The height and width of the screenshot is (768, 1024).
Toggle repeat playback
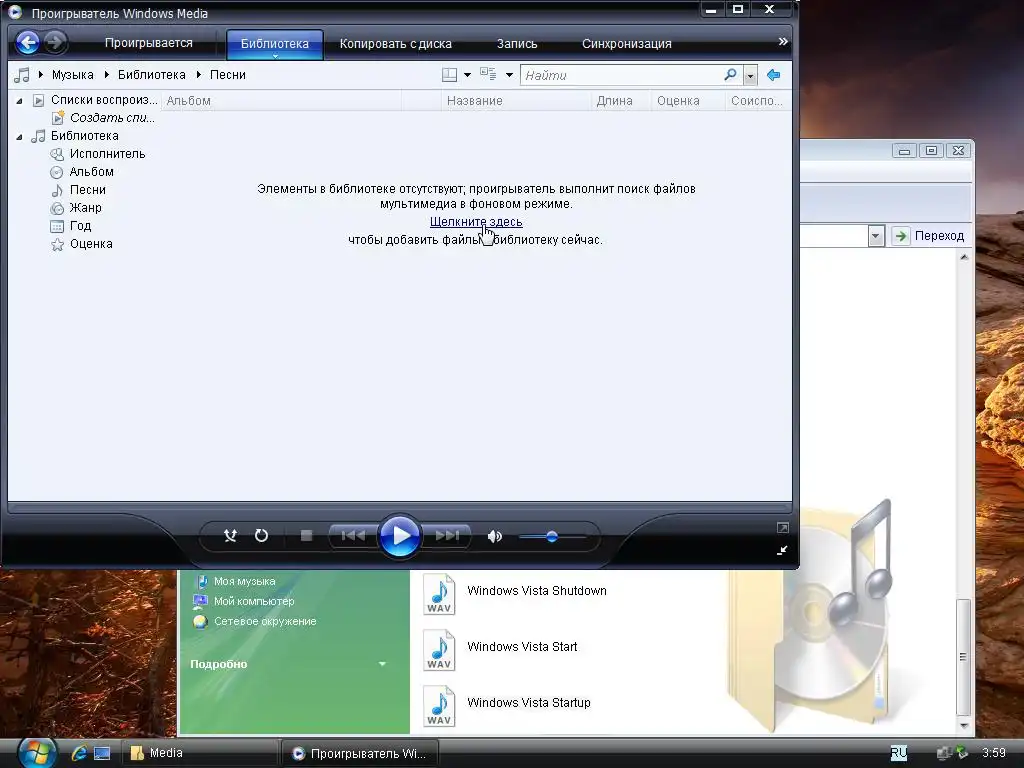click(x=261, y=536)
